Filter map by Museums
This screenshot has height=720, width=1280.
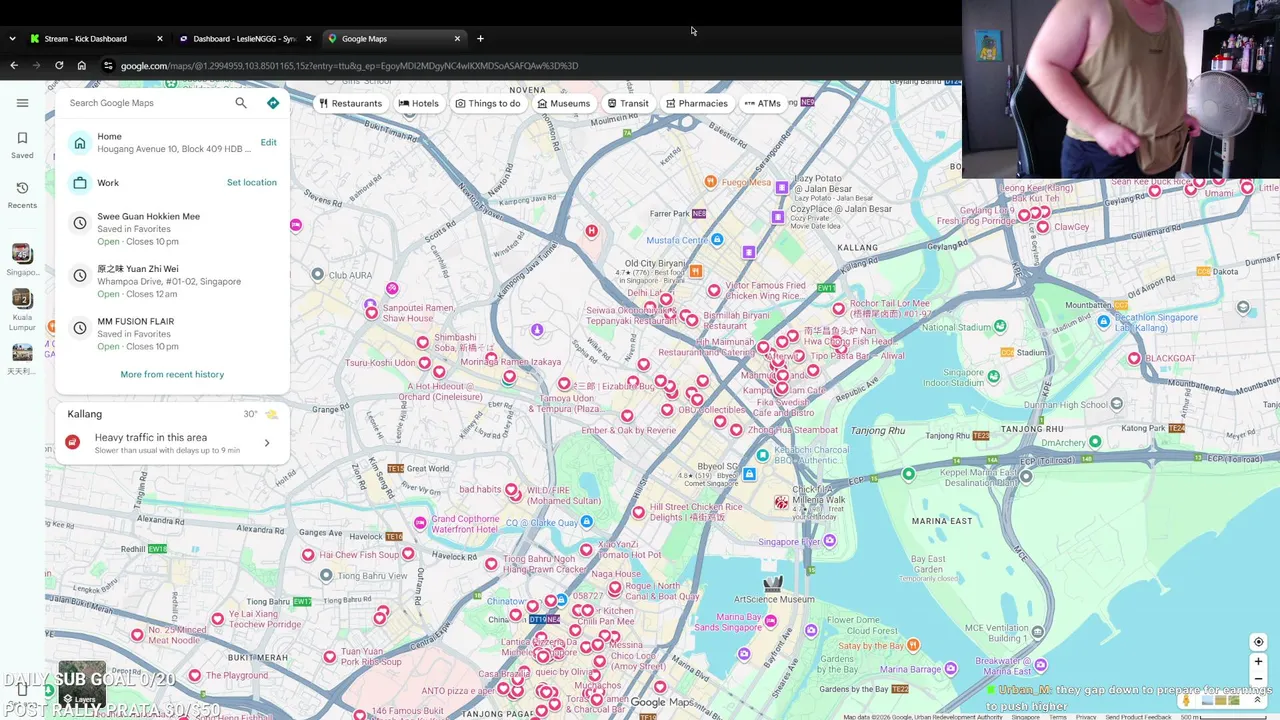[563, 103]
